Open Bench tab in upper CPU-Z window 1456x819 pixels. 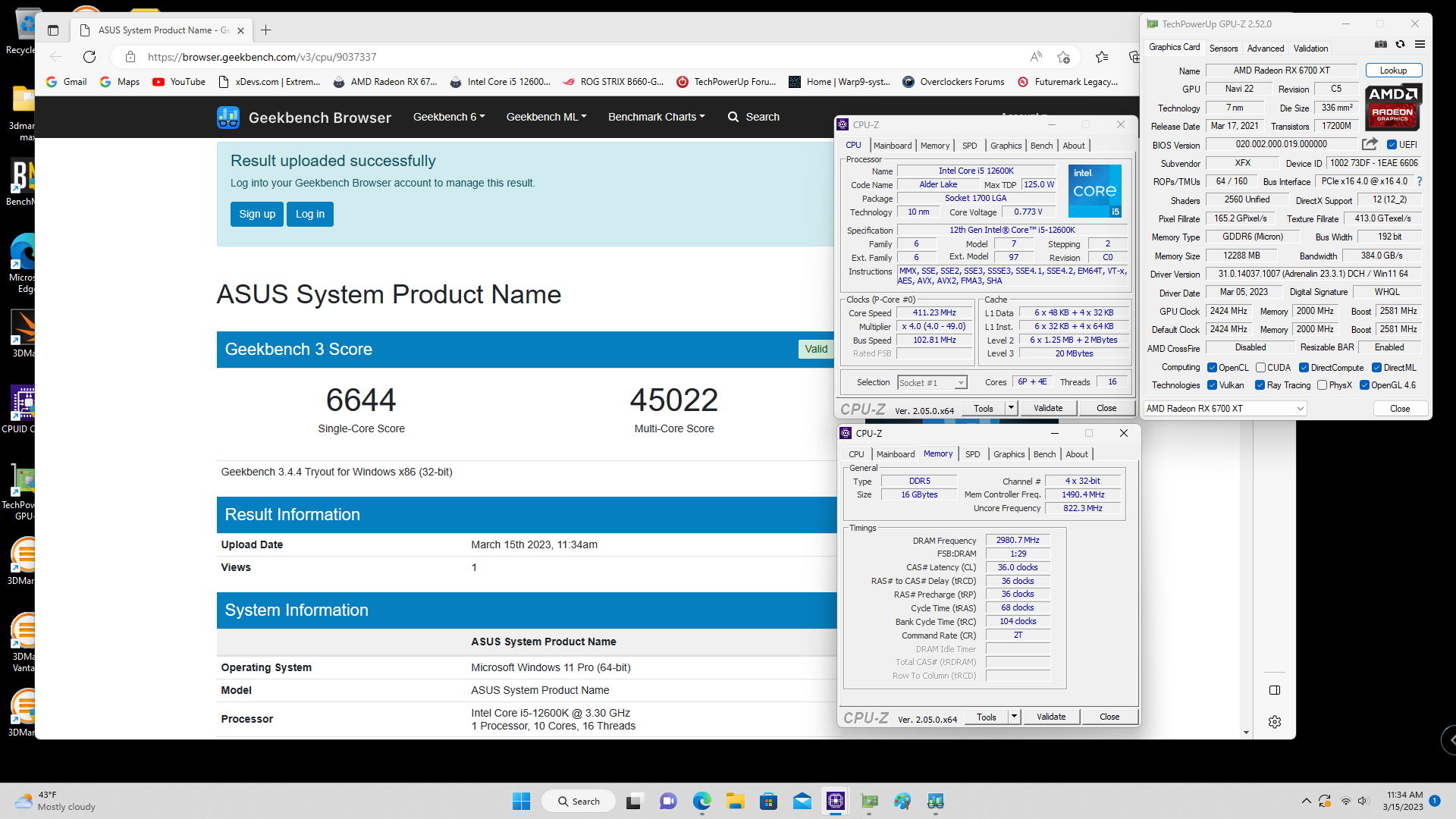1041,146
